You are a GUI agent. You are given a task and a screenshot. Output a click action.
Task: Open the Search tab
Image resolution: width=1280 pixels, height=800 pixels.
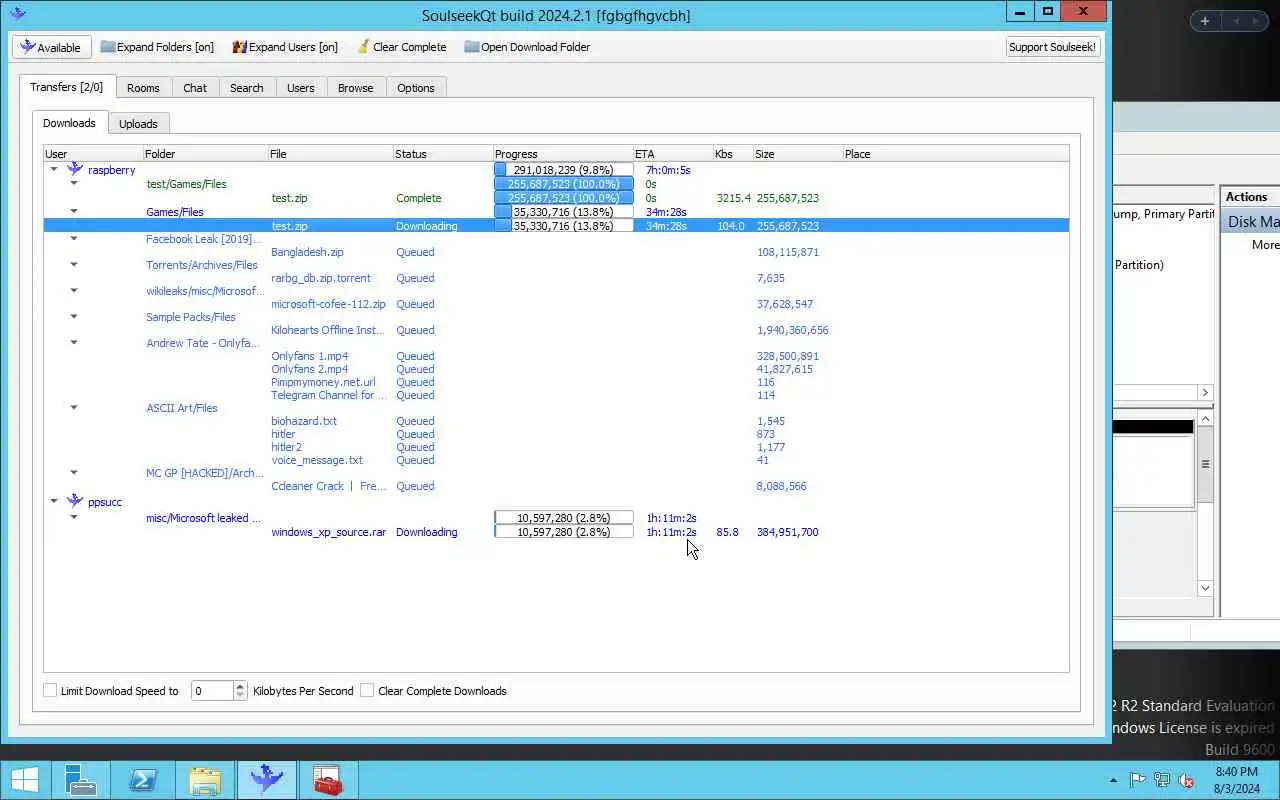coord(247,88)
